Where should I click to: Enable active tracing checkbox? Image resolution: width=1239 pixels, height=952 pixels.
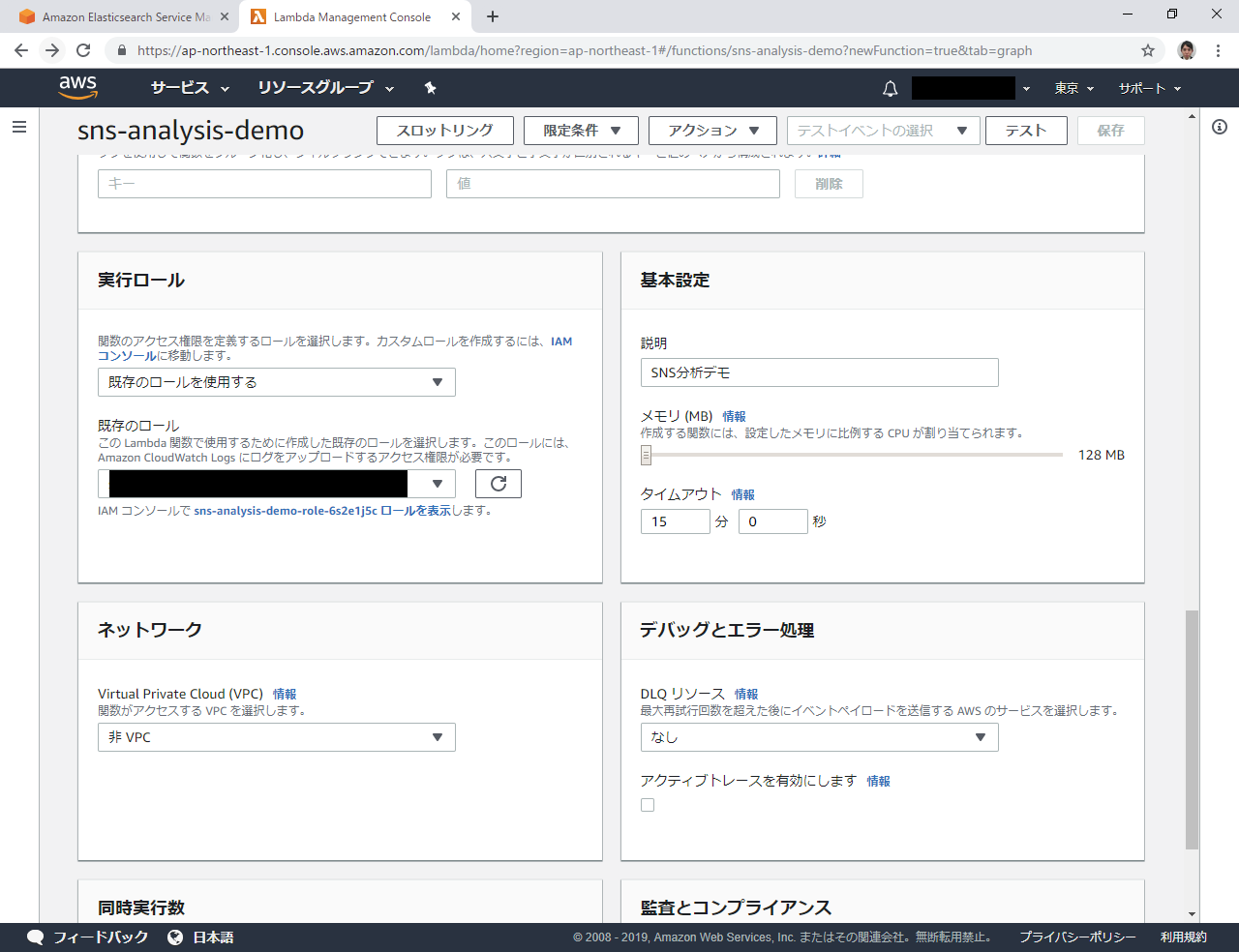click(x=648, y=805)
